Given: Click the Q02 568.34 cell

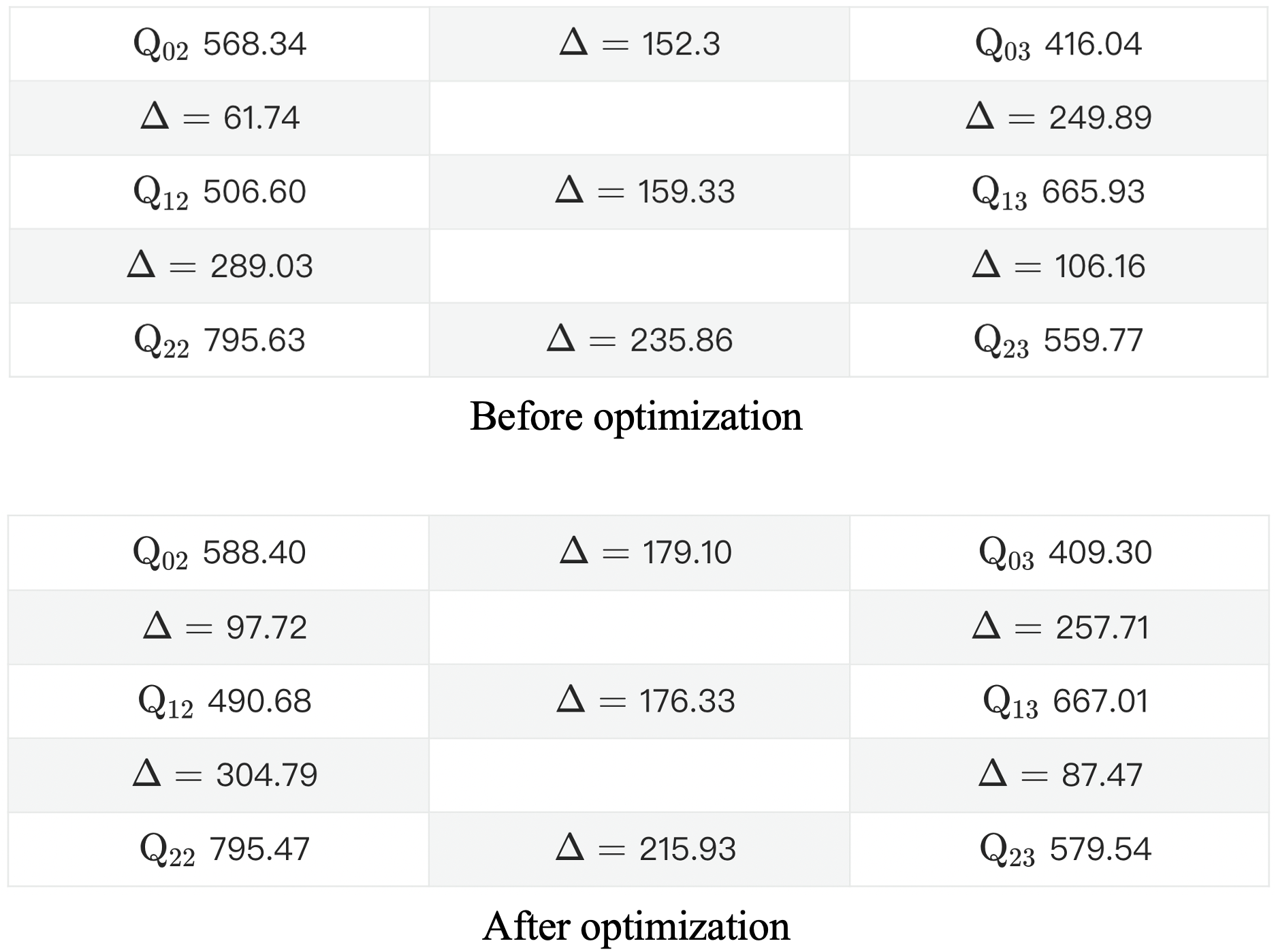Looking at the screenshot, I should (x=219, y=45).
